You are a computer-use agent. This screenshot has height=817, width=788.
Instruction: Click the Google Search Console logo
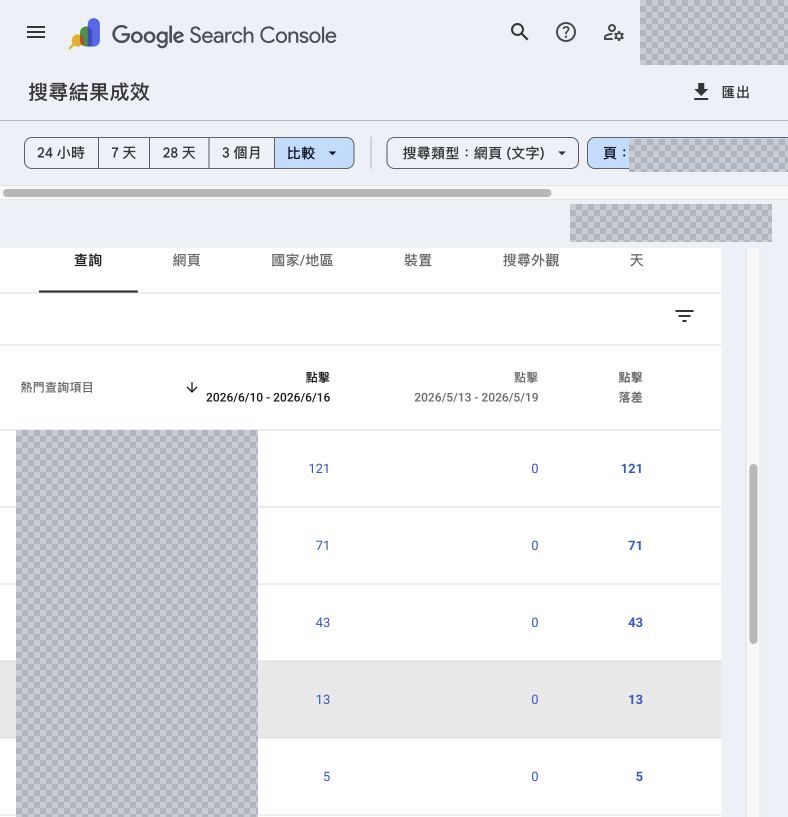coord(203,34)
